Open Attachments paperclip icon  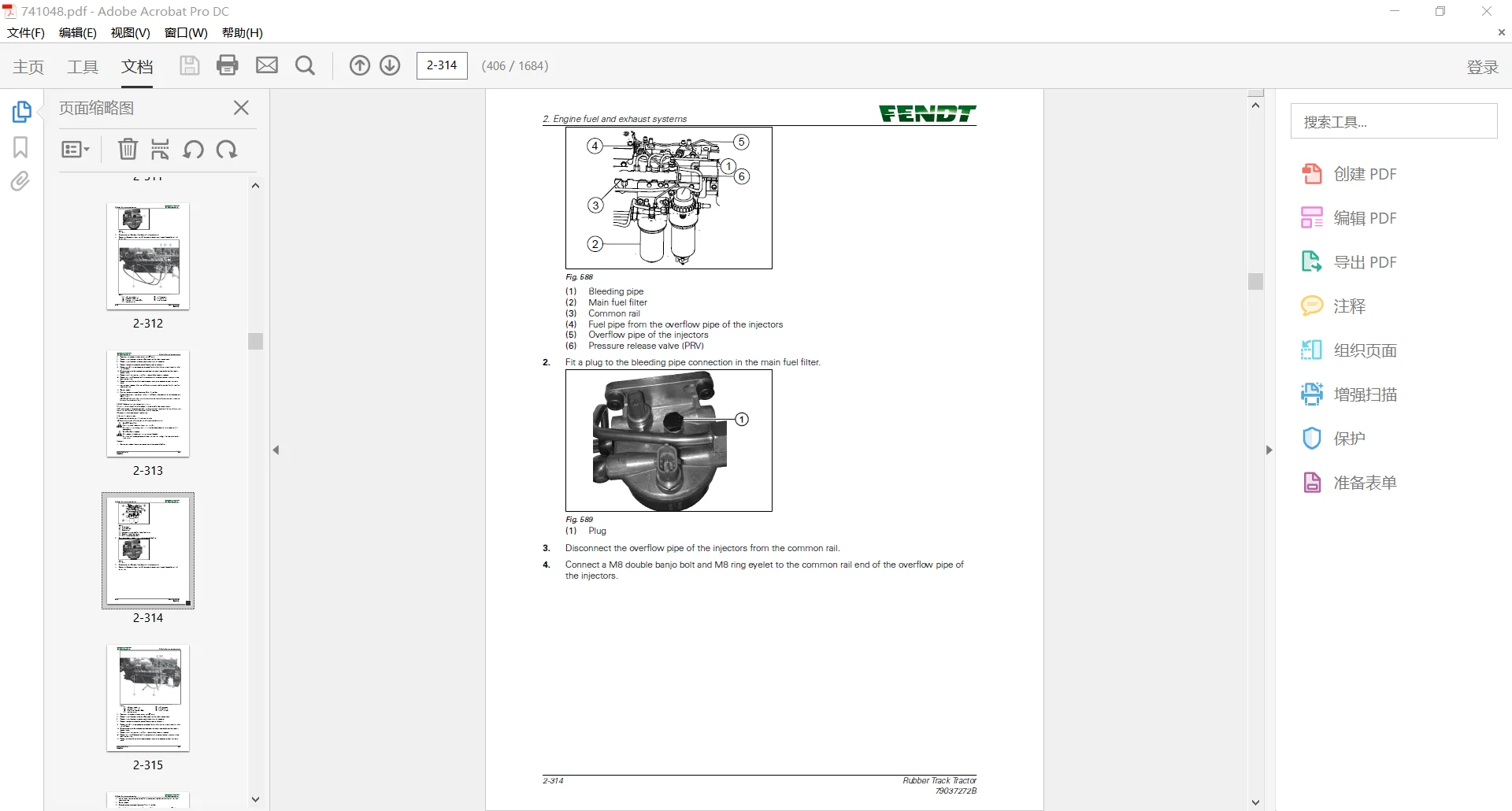coord(20,182)
